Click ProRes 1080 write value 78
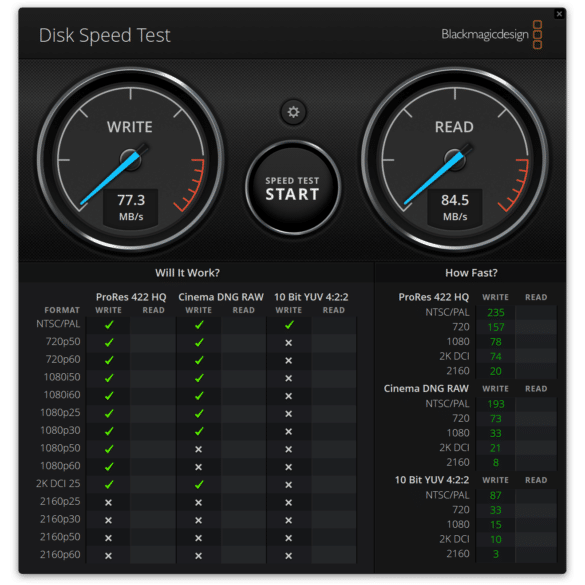 tap(496, 342)
